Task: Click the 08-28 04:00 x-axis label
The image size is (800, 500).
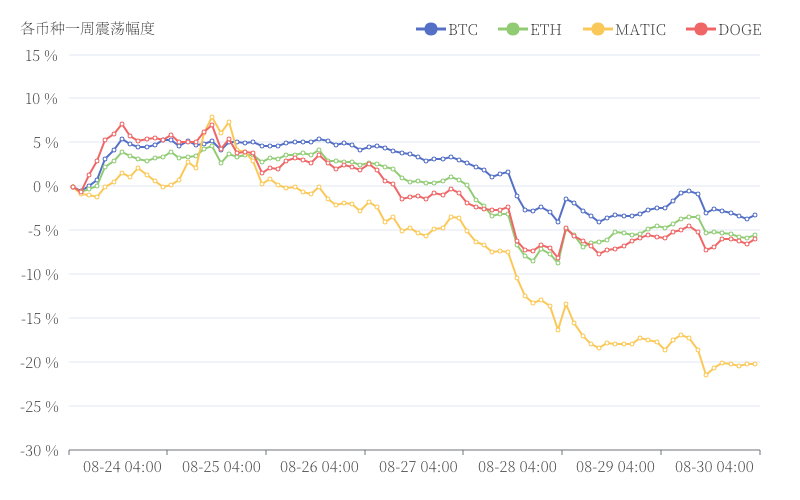Action: point(517,467)
